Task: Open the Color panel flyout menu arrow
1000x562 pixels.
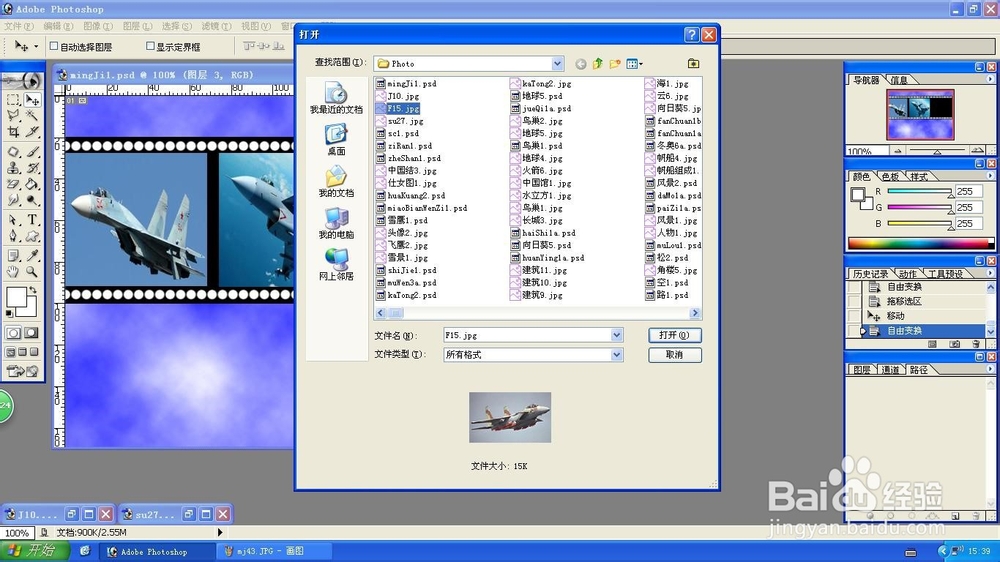Action: (990, 176)
